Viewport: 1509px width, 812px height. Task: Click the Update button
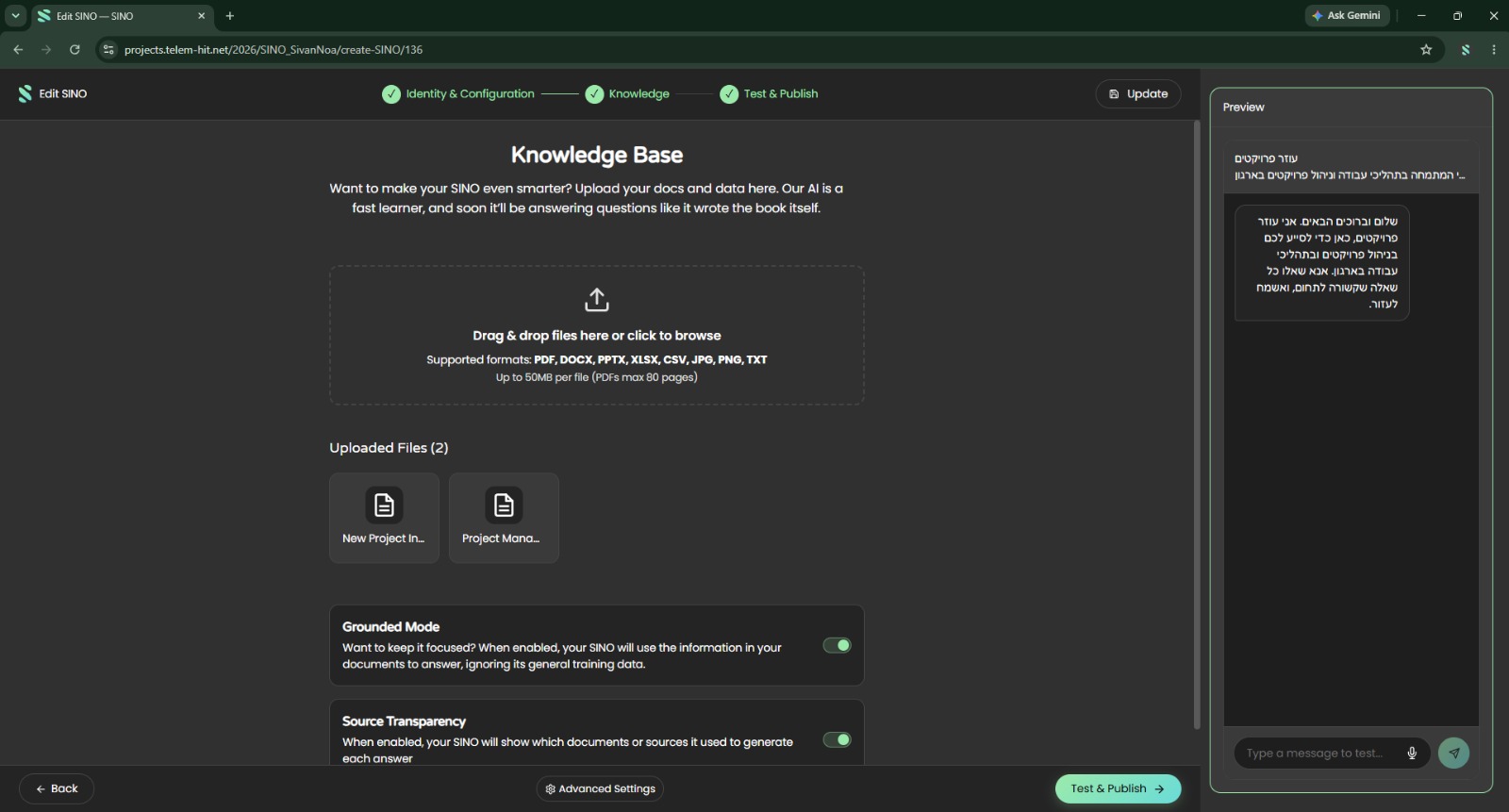click(x=1138, y=93)
